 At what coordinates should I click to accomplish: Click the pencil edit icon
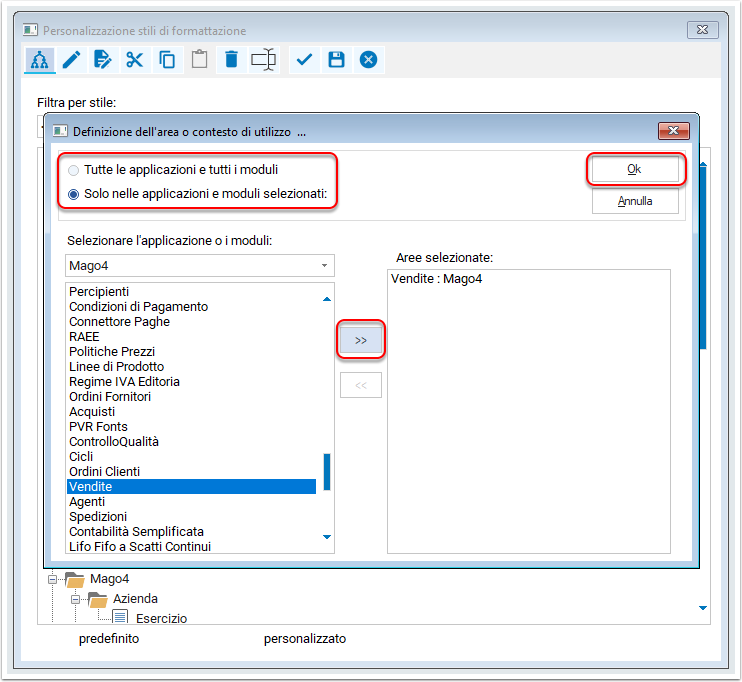tap(71, 60)
